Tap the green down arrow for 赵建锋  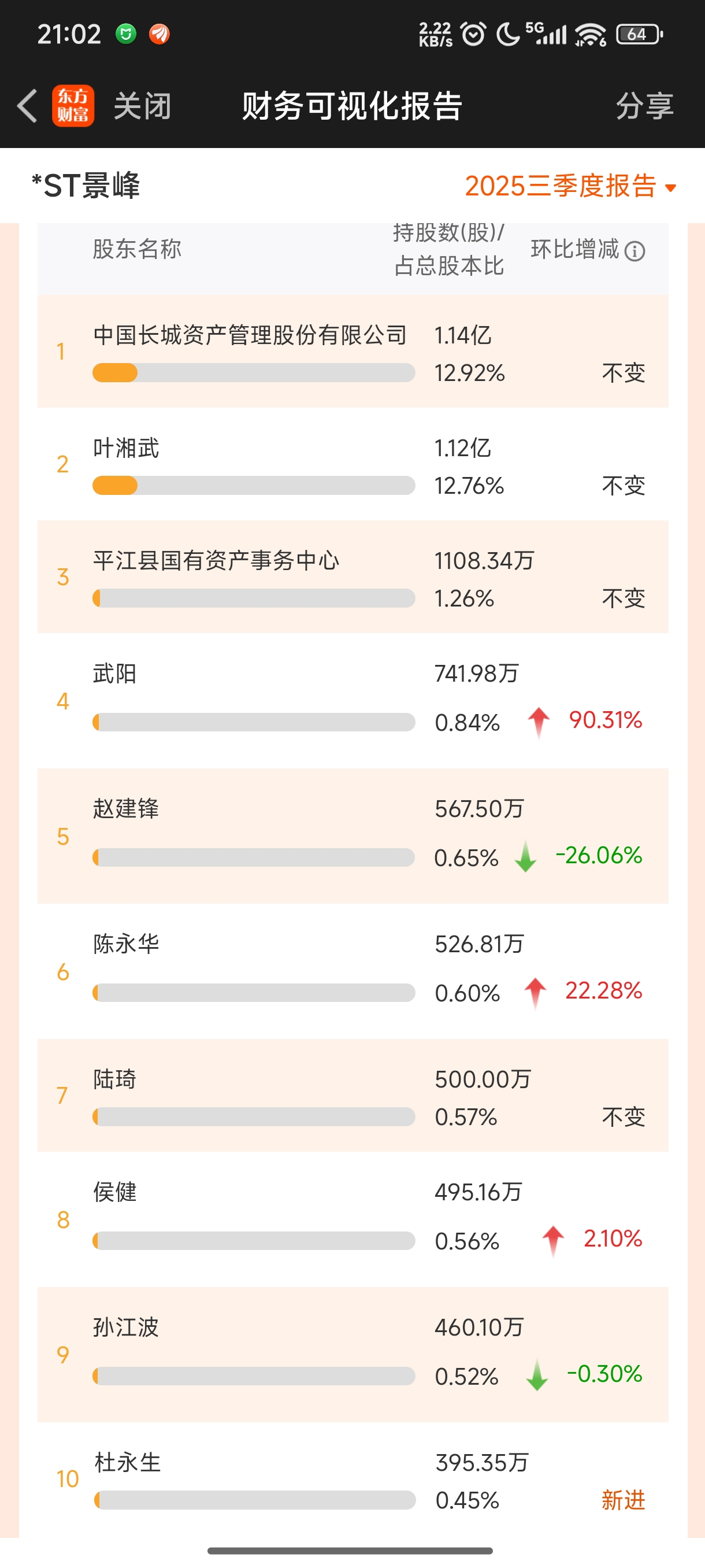point(525,856)
